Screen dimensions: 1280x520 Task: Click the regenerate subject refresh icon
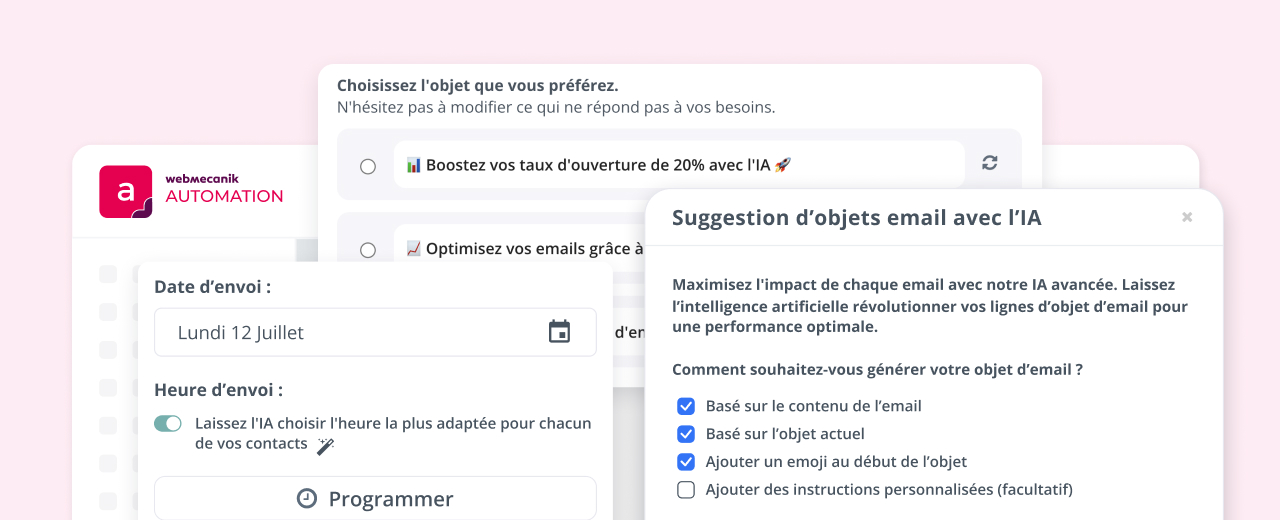point(989,163)
